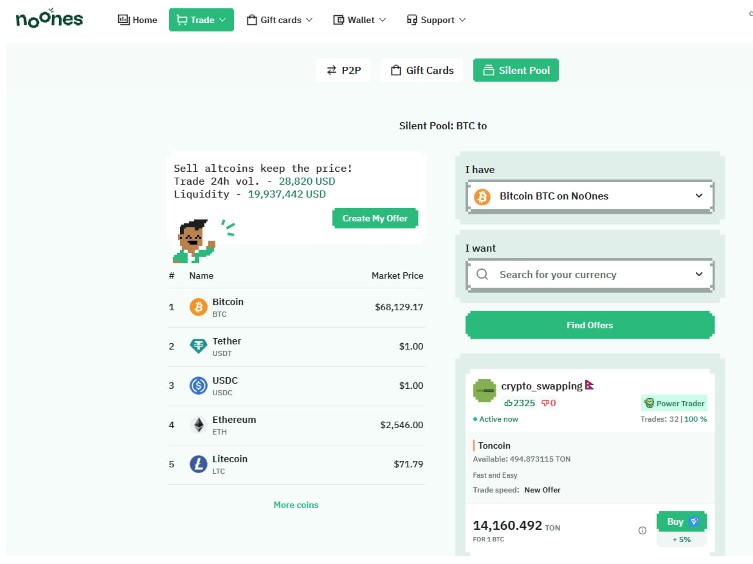Open the Trade dropdown menu
The height and width of the screenshot is (564, 753).
point(201,20)
